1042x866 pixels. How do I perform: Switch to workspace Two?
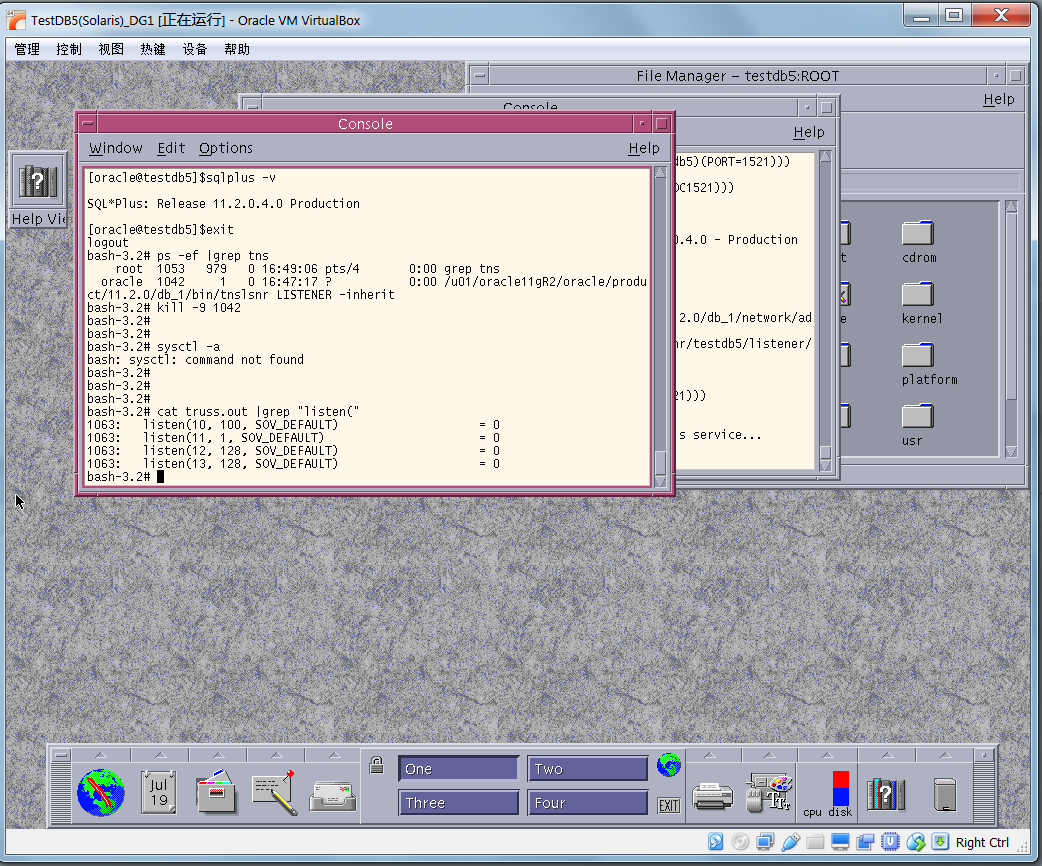[x=587, y=769]
